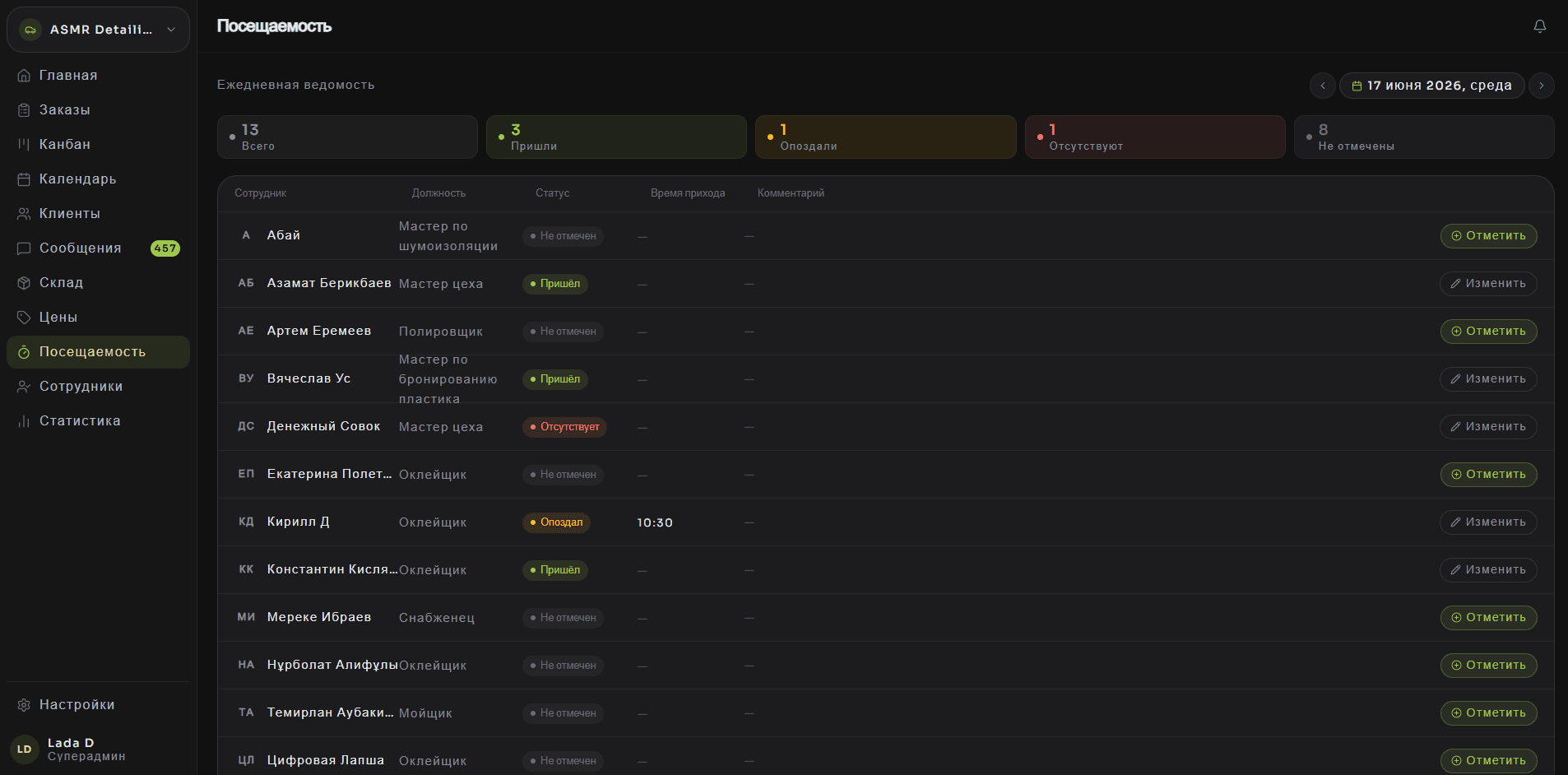Click Отметить for Цифровая Лапша
Image resolution: width=1568 pixels, height=775 pixels.
tap(1488, 761)
